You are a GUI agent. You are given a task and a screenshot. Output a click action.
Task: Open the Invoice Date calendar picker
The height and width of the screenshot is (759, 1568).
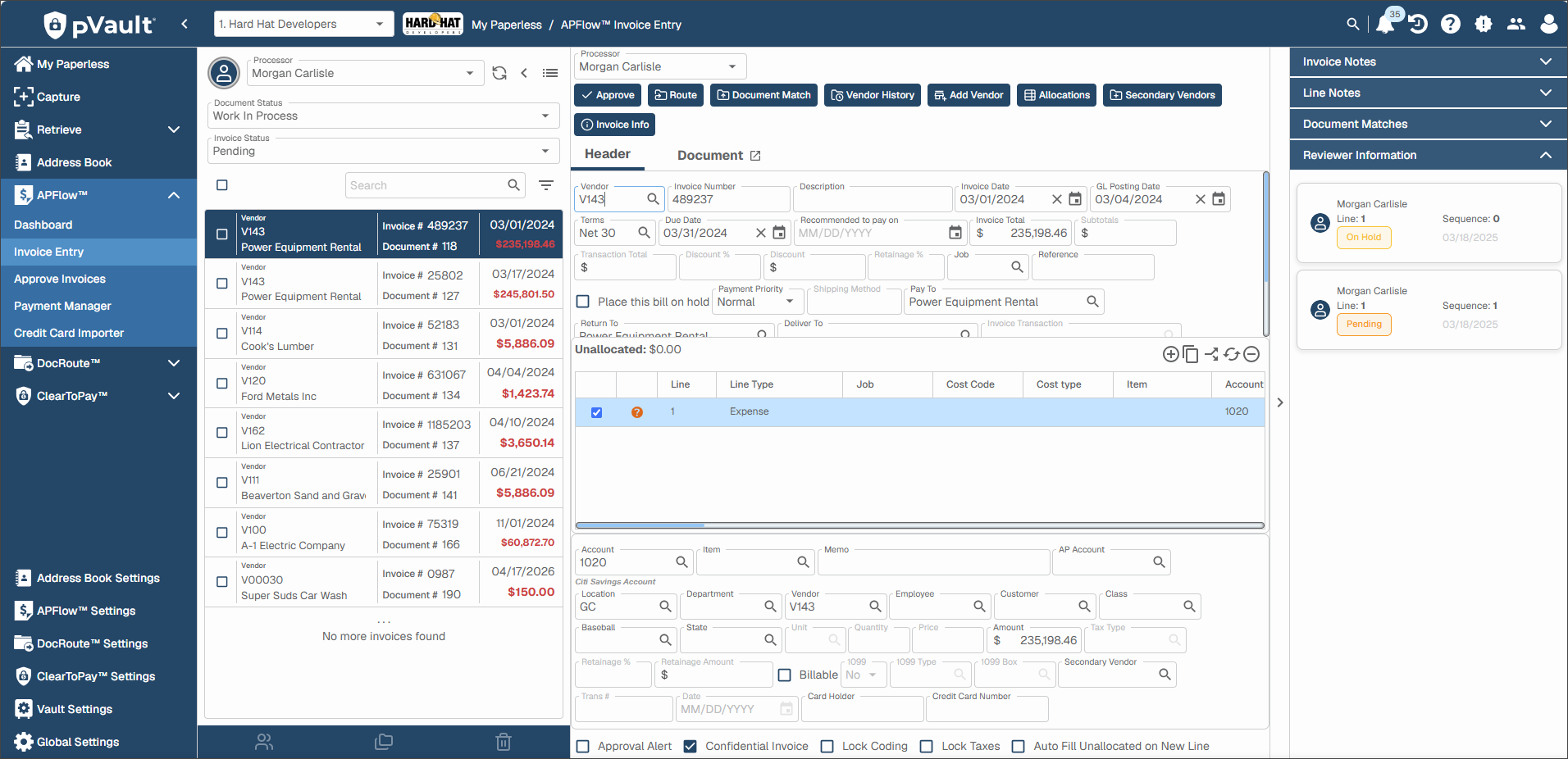coord(1075,199)
